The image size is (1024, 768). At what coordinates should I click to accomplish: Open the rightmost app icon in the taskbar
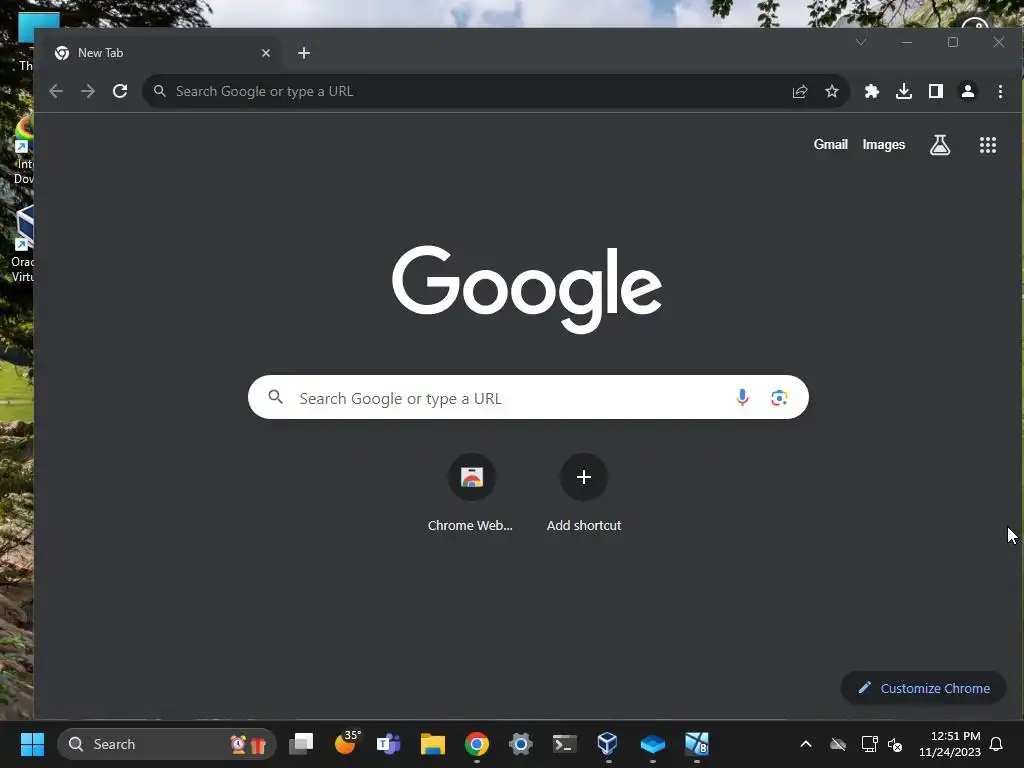(x=697, y=744)
